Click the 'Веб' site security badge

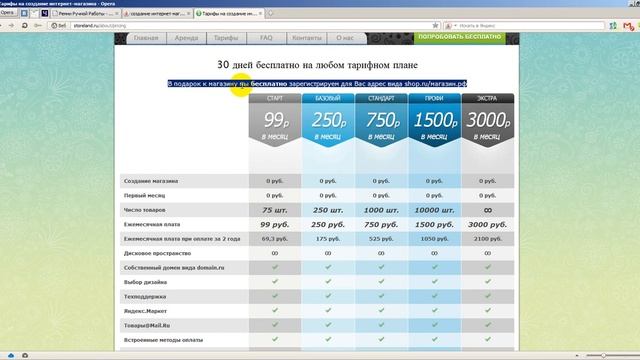point(58,25)
